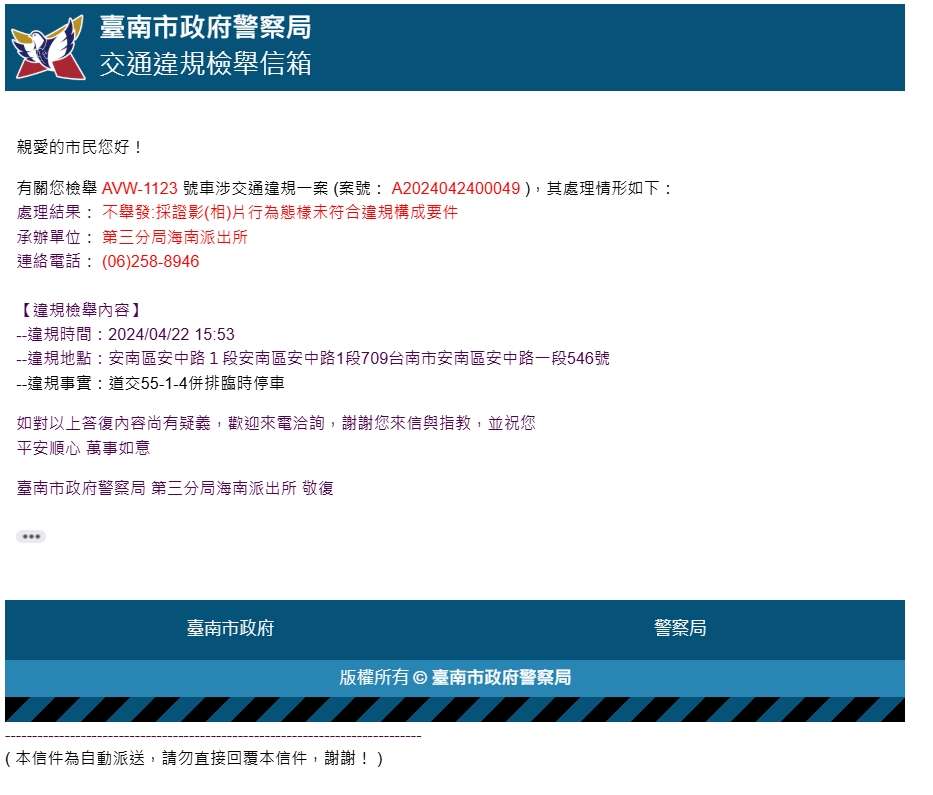Click the unit 第三分局海南派出所 in red
933x795 pixels.
point(174,237)
